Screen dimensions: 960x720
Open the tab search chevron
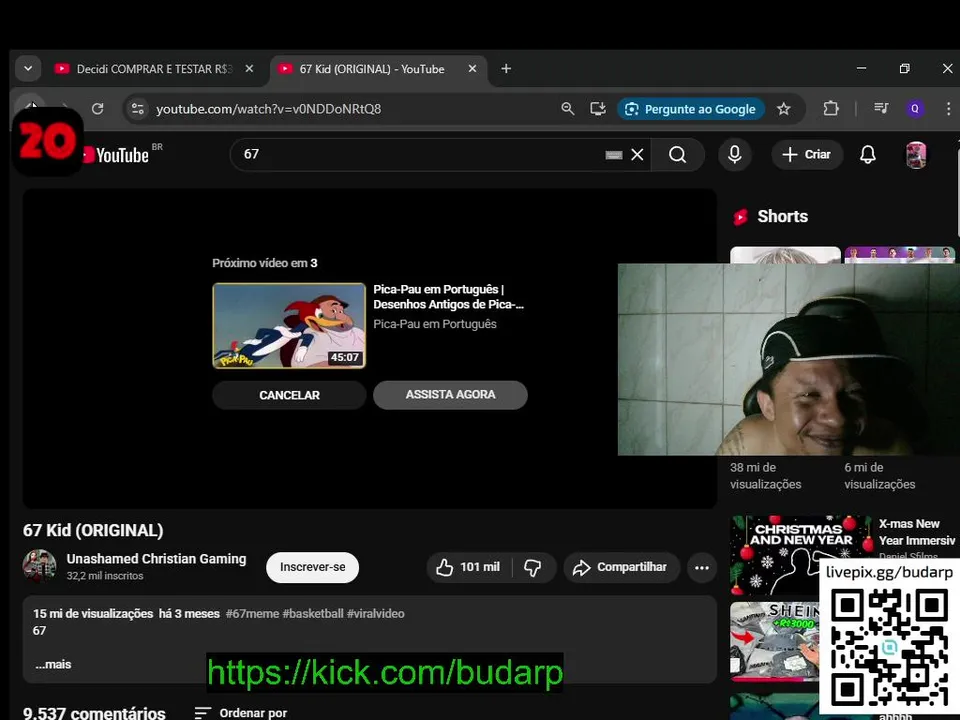click(28, 69)
